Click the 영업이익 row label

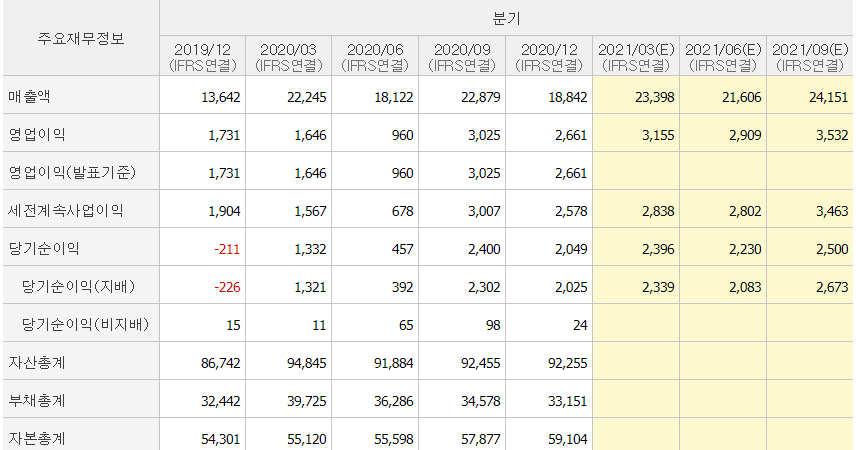click(x=37, y=134)
